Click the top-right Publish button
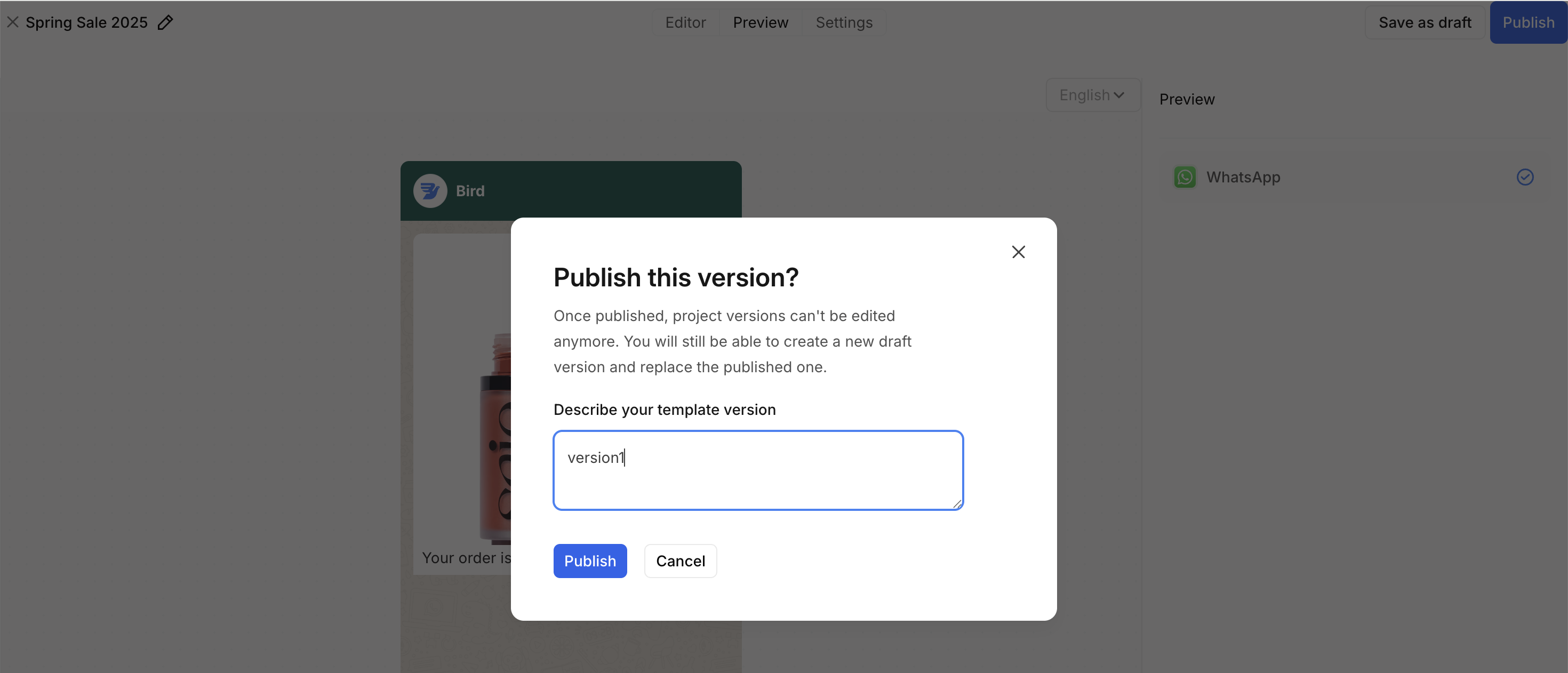 (x=1528, y=22)
